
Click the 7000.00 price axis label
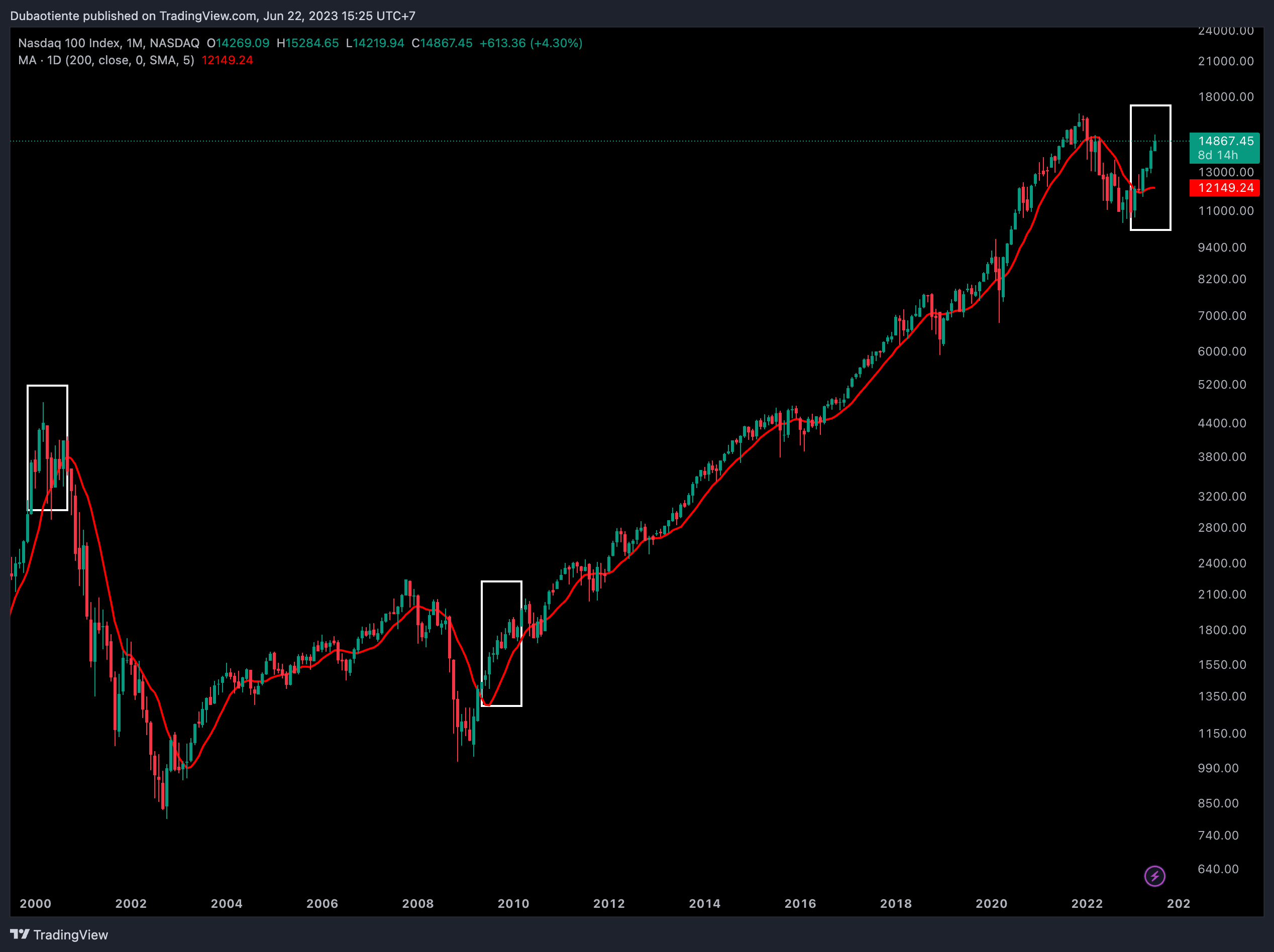click(1222, 316)
